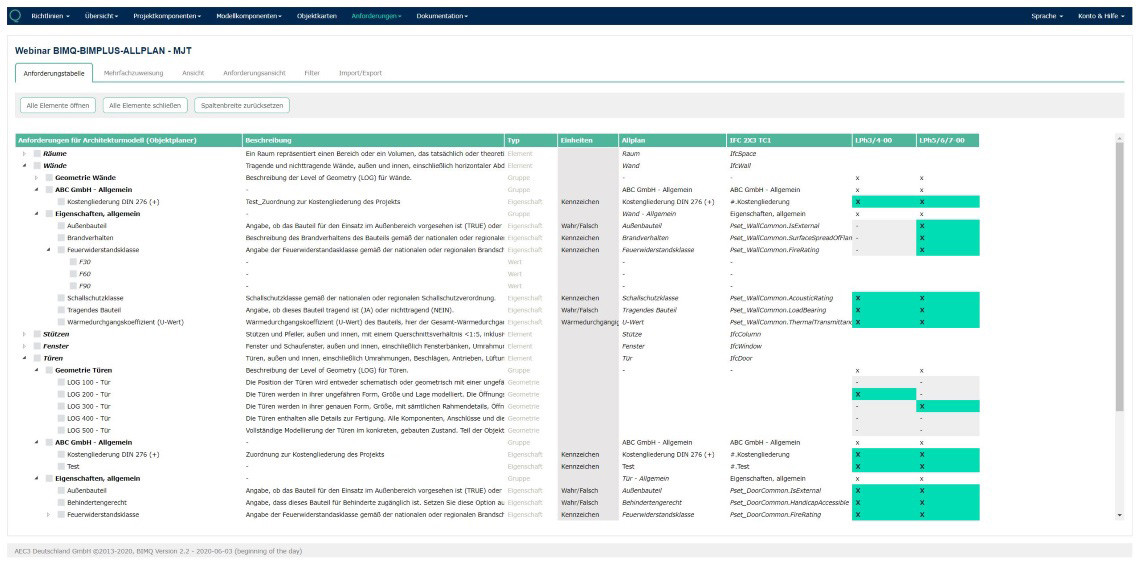This screenshot has height=561, width=1140.
Task: Click the Einheiten column header
Action: coord(587,140)
